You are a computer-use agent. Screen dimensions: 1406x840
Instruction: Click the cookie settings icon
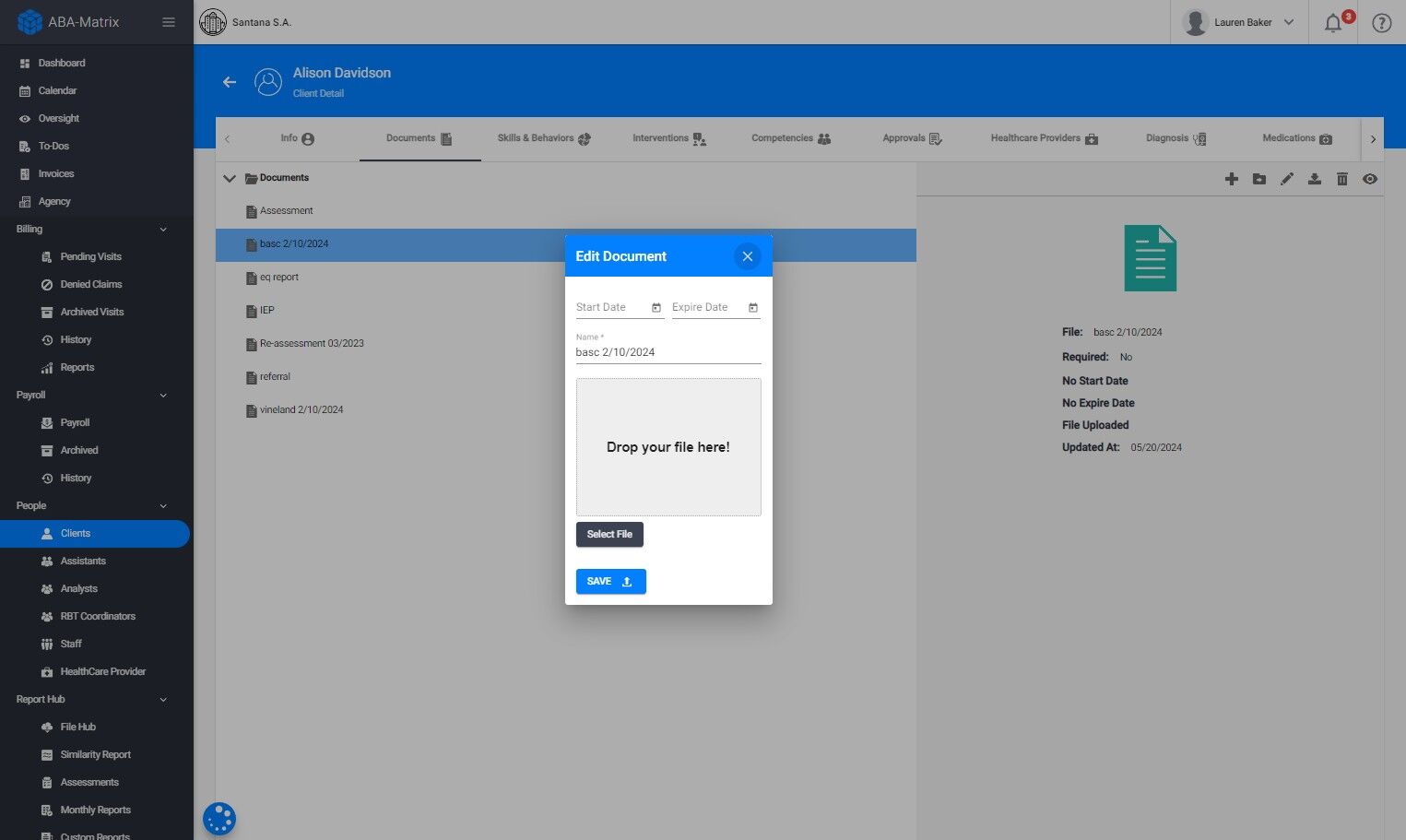[x=219, y=819]
